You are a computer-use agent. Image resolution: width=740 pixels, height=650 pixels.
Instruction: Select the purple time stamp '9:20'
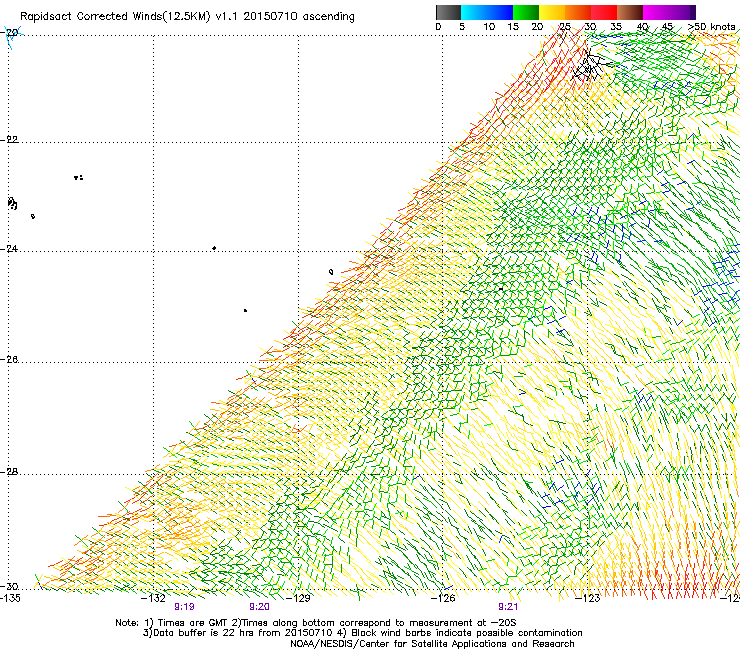click(x=260, y=607)
